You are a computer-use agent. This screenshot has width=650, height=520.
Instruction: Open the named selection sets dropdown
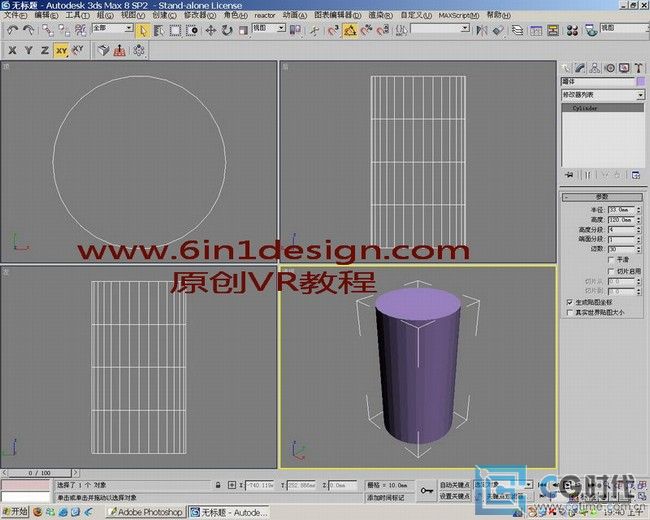[466, 28]
